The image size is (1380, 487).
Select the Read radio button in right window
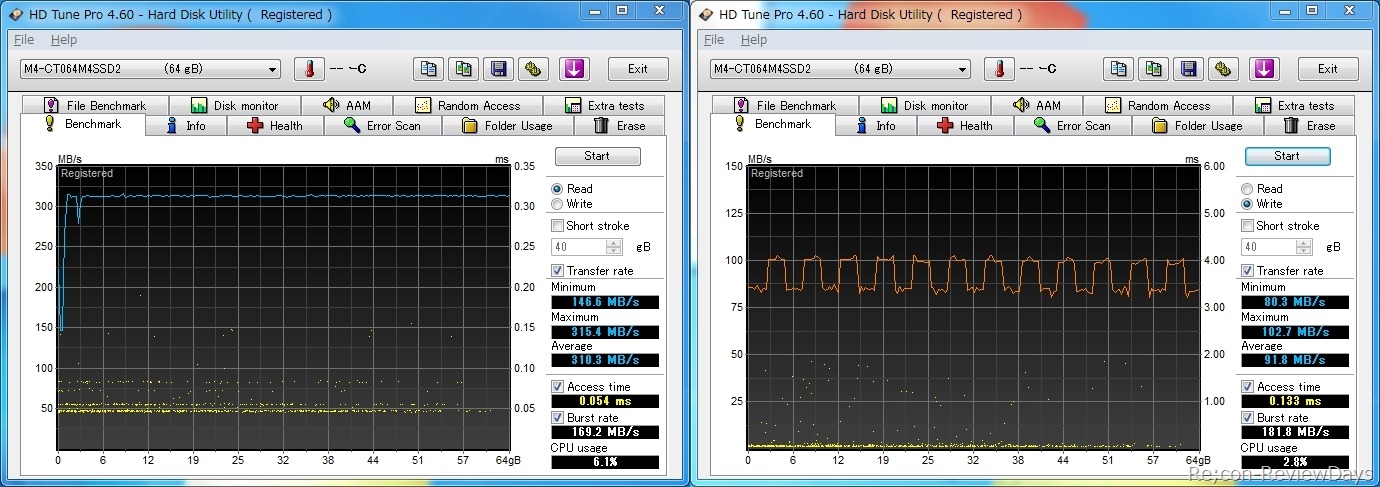point(1247,189)
